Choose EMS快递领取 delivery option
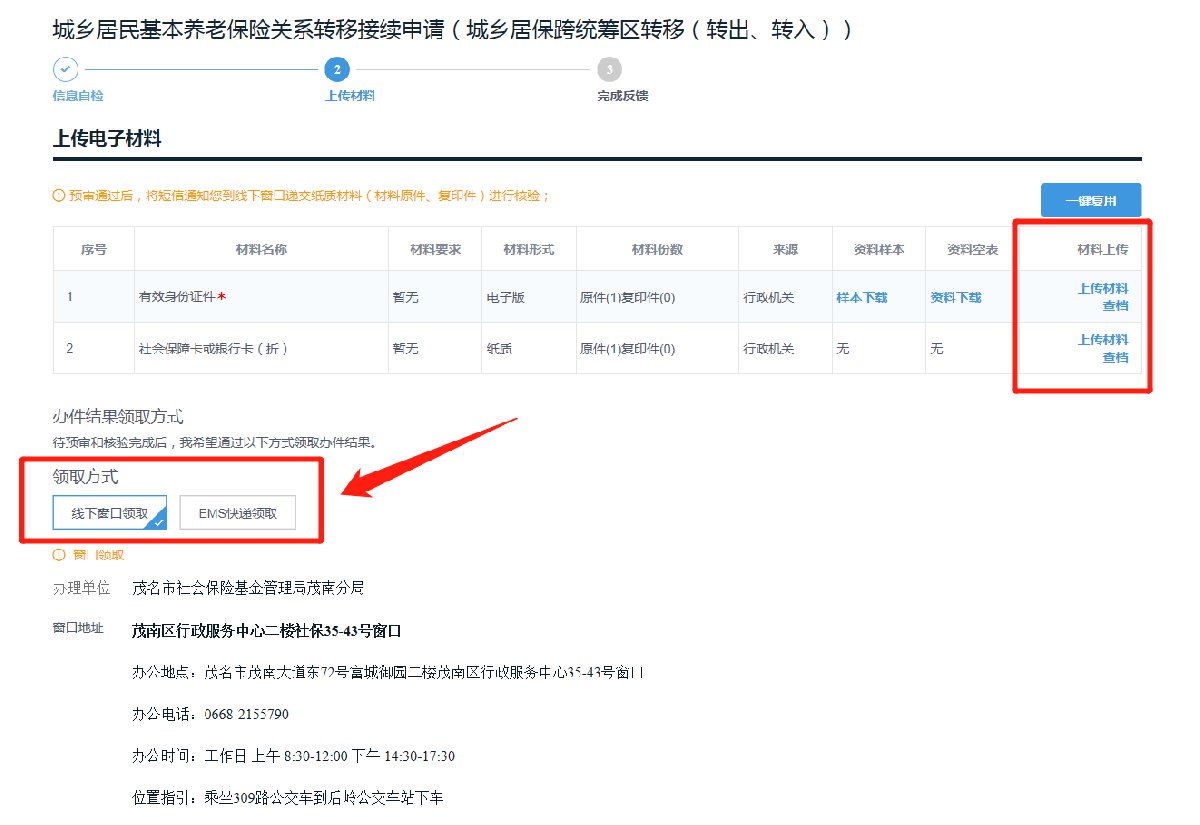 (237, 512)
